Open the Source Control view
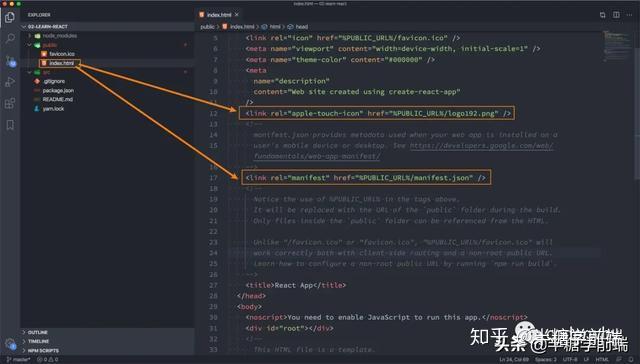 pos(10,61)
